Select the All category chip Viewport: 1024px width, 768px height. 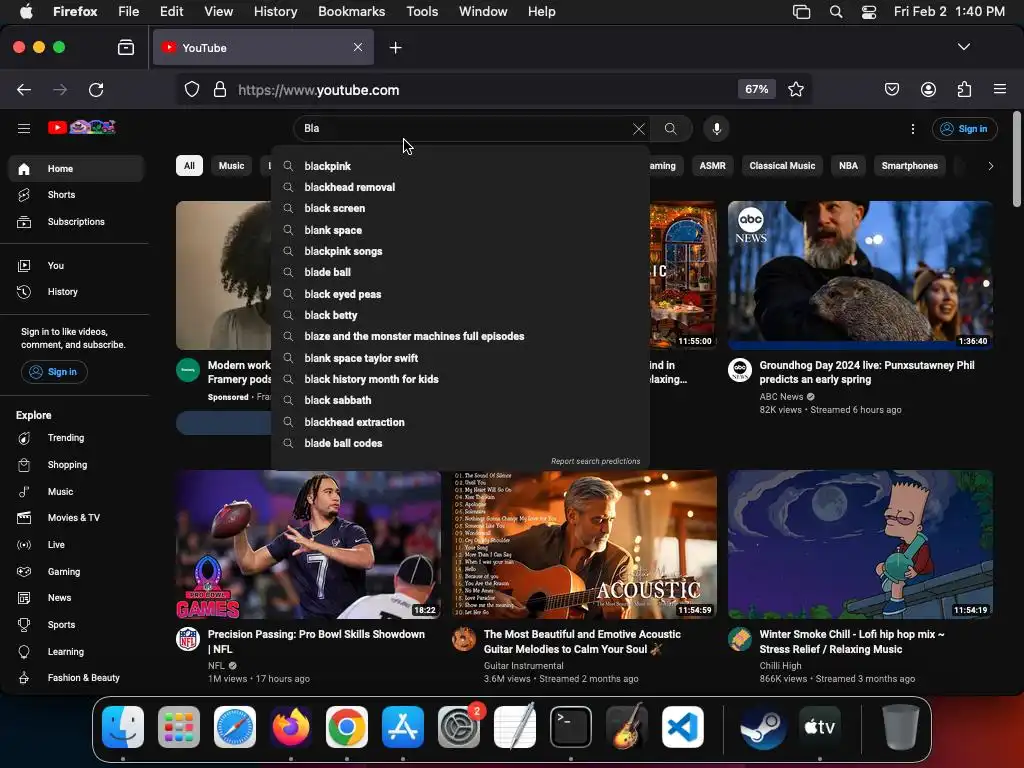pos(189,166)
